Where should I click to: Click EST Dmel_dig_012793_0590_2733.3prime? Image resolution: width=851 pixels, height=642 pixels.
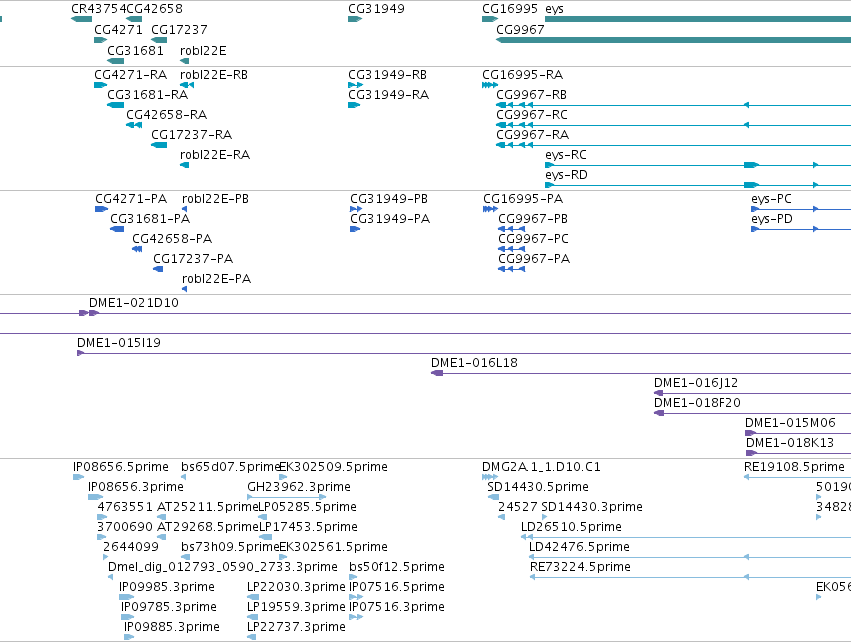[x=223, y=568]
